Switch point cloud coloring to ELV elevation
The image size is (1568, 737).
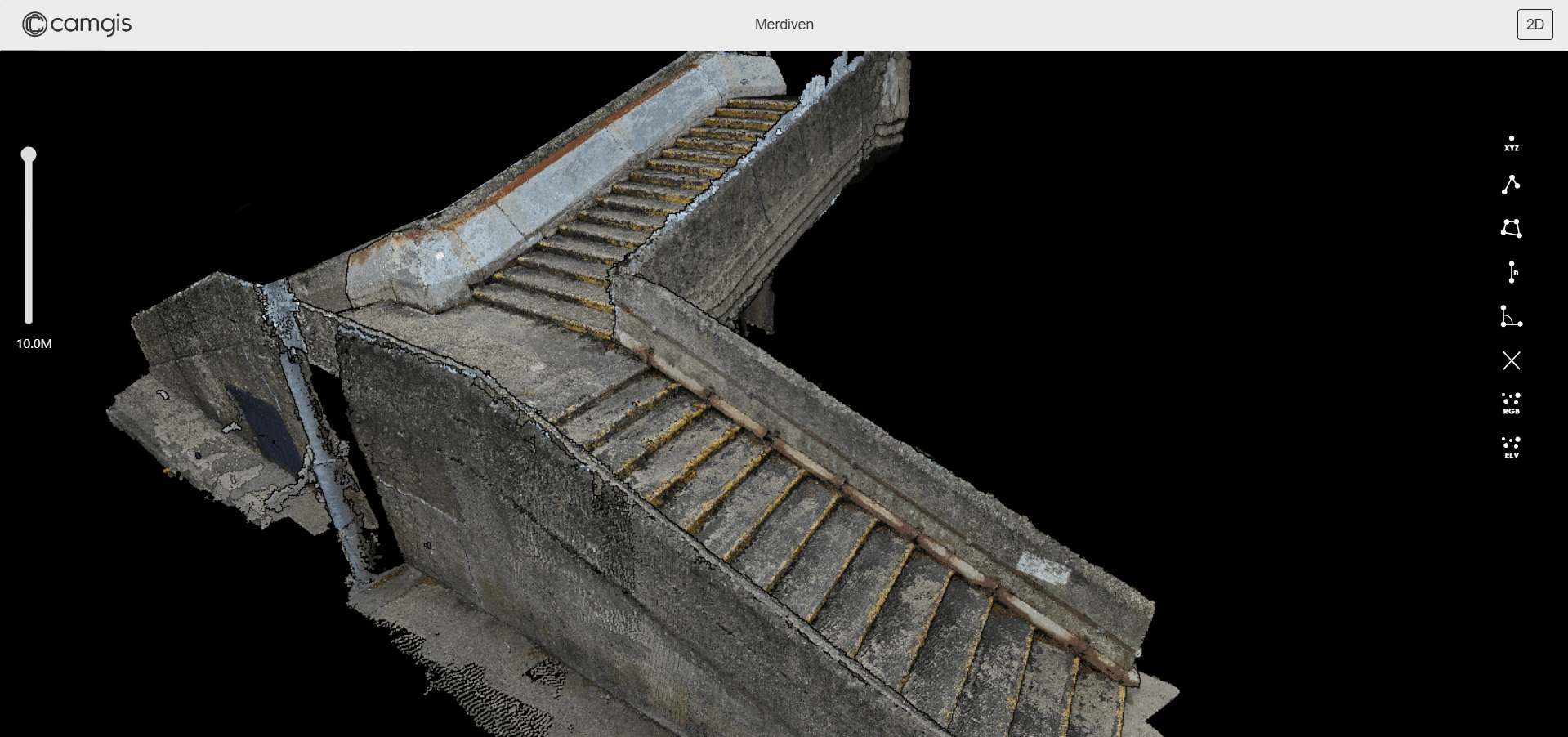(x=1511, y=448)
